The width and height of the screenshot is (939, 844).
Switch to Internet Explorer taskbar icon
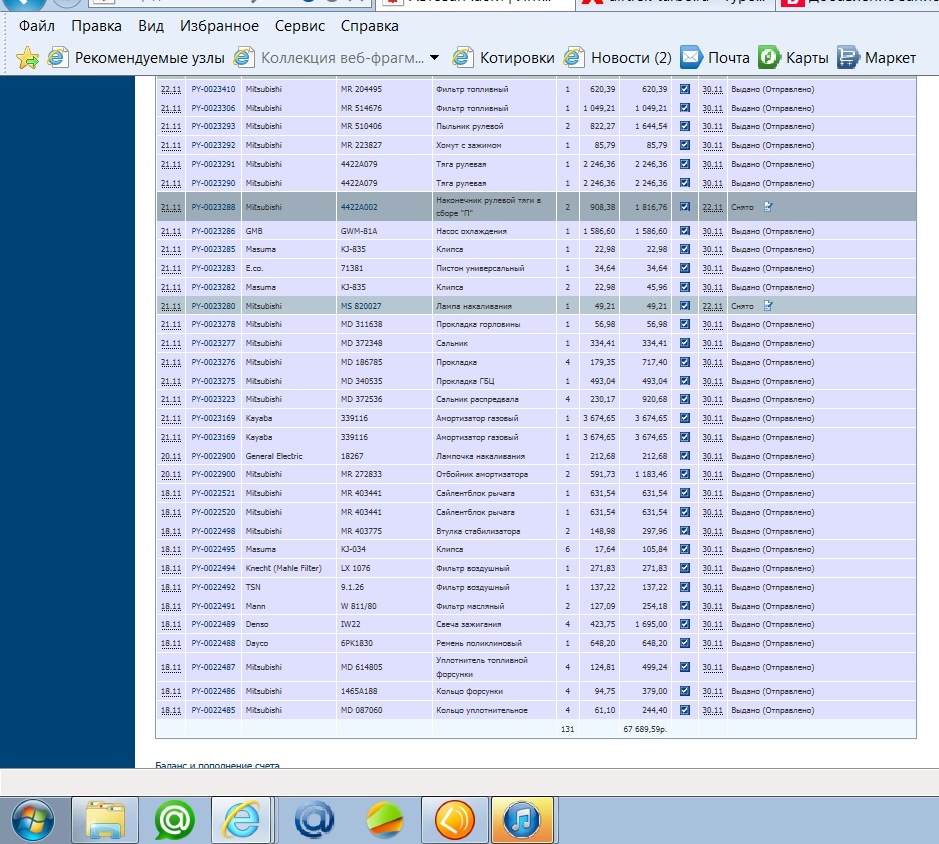click(x=241, y=820)
